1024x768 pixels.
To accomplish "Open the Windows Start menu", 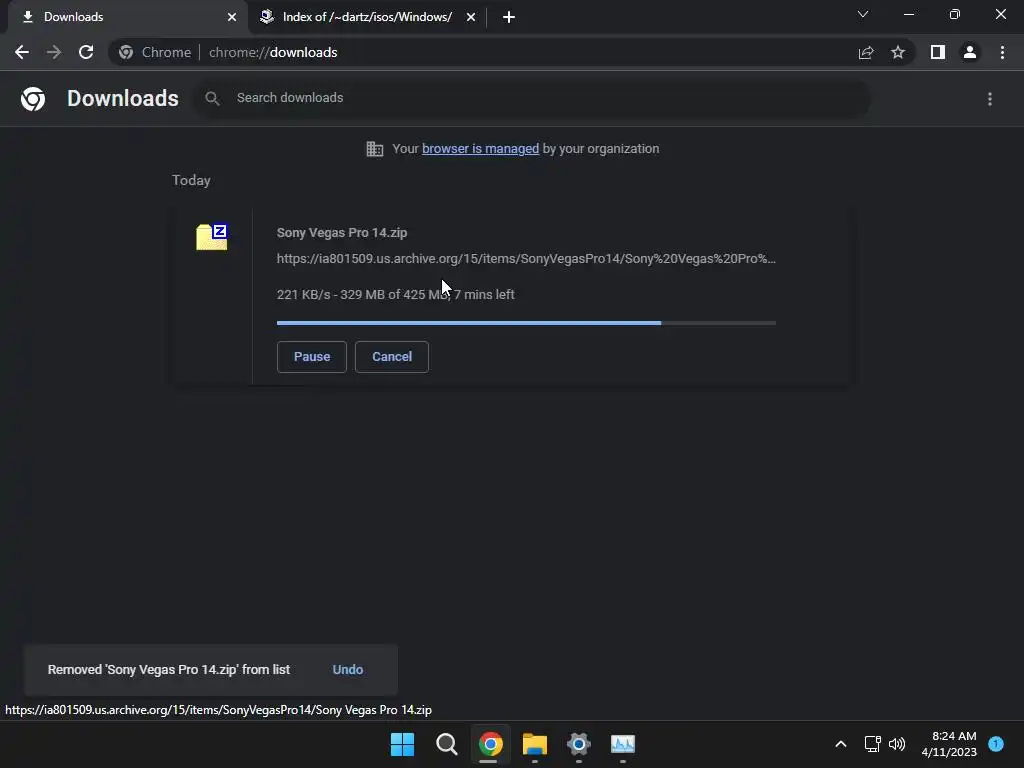I will (402, 744).
